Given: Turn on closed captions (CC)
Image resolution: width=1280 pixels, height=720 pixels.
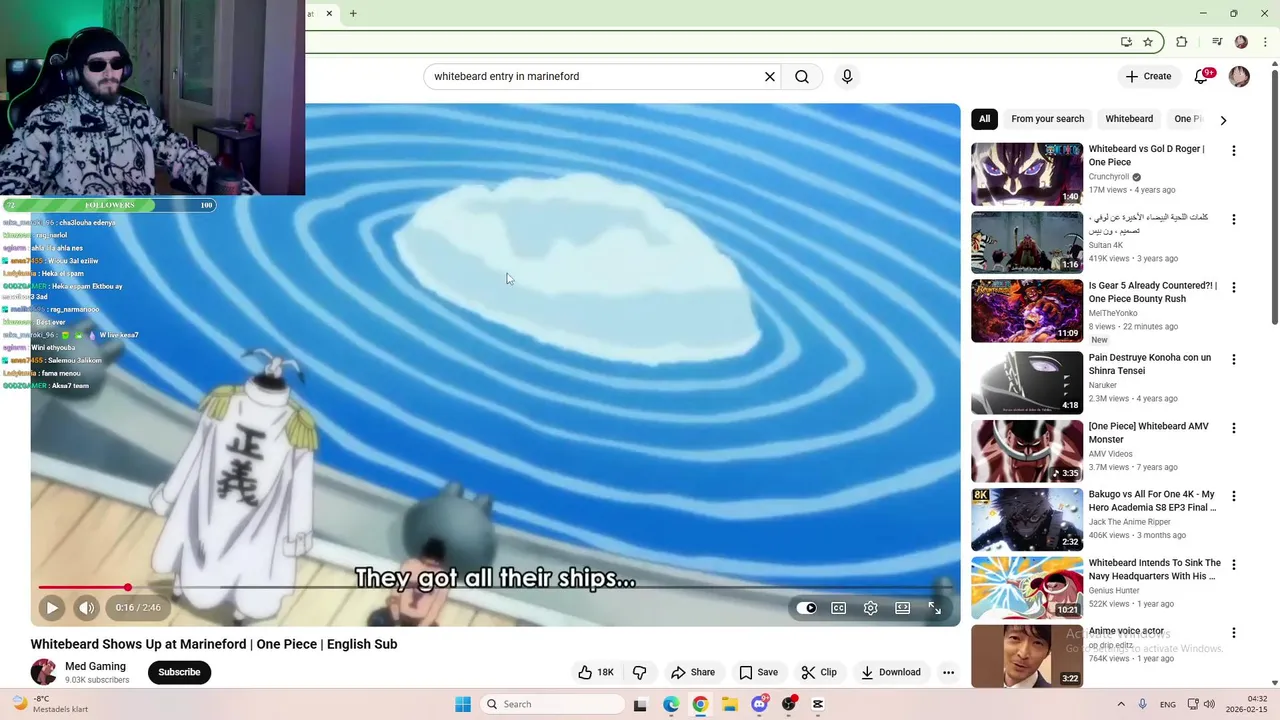Looking at the screenshot, I should [839, 608].
